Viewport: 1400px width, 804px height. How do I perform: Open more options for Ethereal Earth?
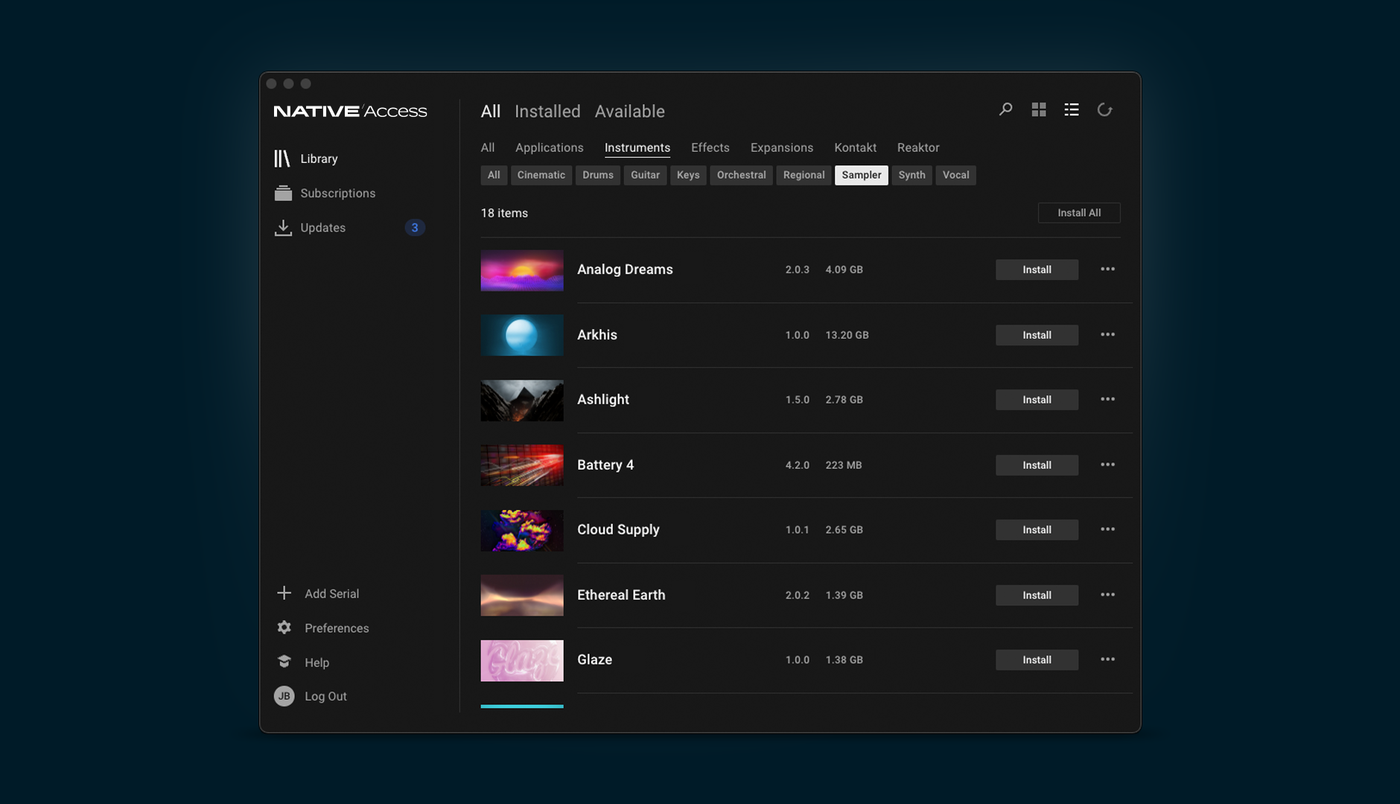[x=1107, y=594]
